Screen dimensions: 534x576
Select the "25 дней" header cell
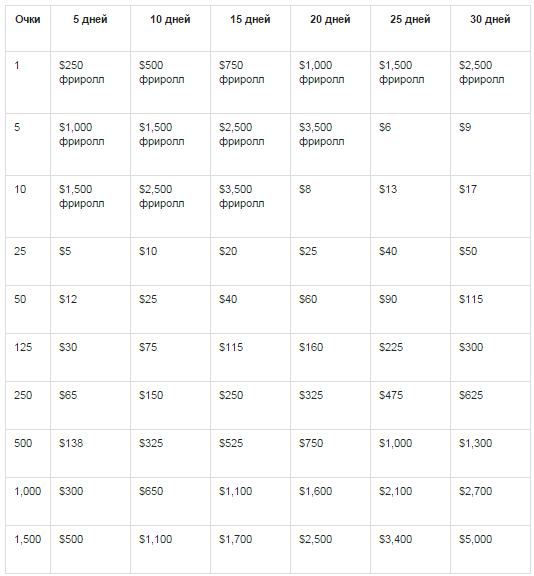point(411,29)
